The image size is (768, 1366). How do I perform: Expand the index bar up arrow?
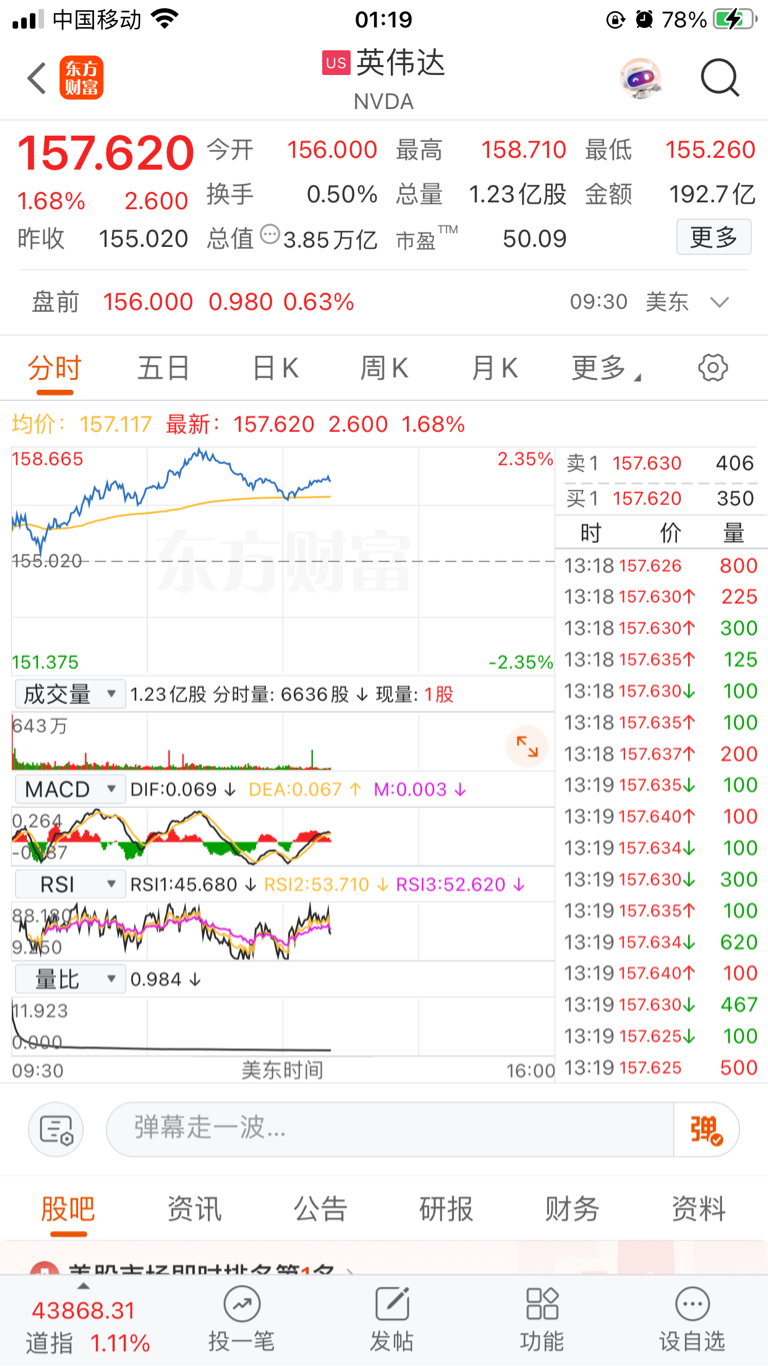pos(84,1286)
